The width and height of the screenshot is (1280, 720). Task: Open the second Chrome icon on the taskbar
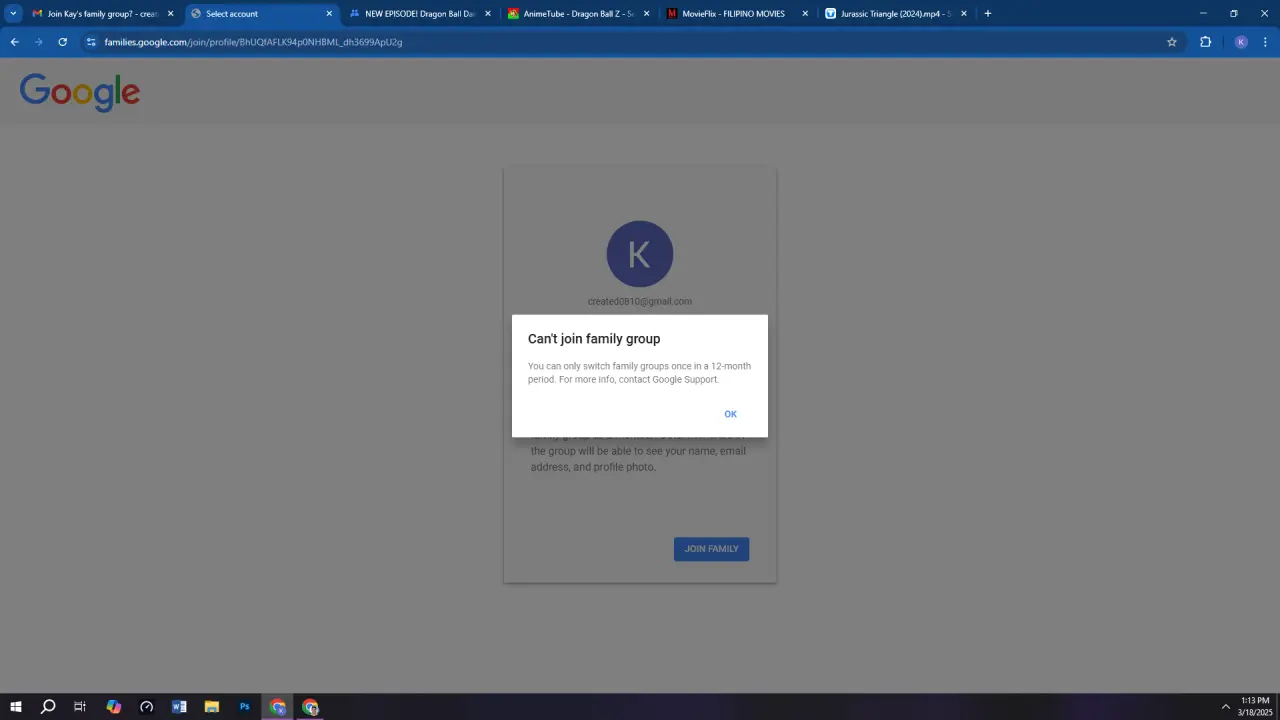click(x=310, y=707)
